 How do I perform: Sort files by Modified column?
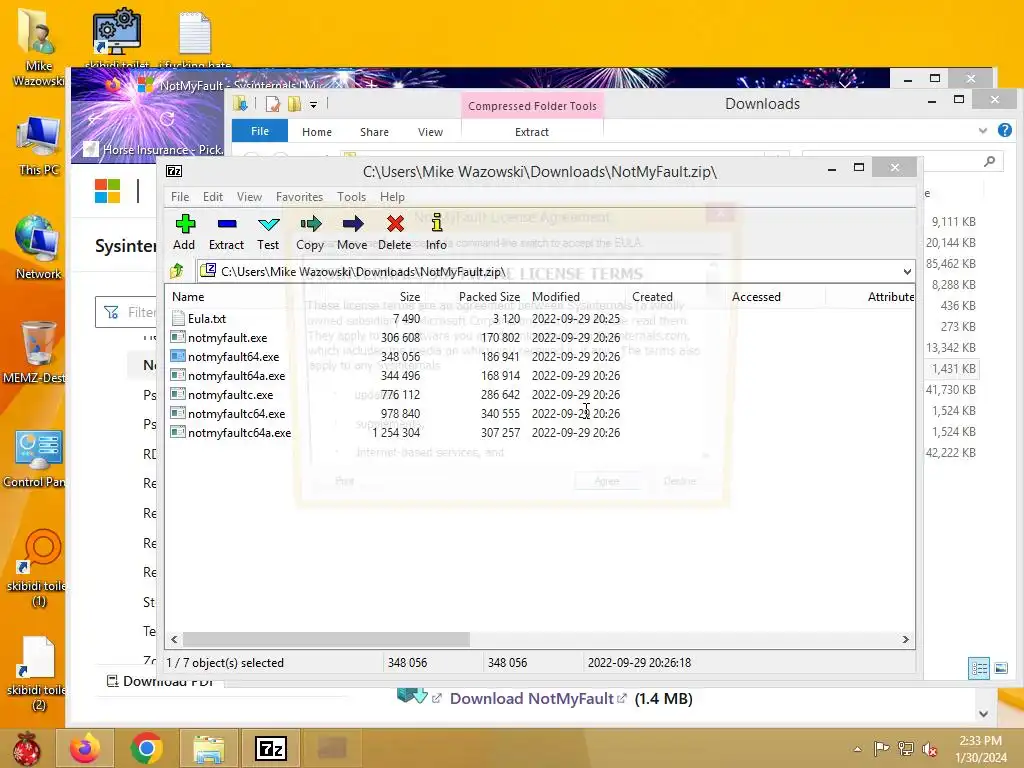(x=556, y=296)
